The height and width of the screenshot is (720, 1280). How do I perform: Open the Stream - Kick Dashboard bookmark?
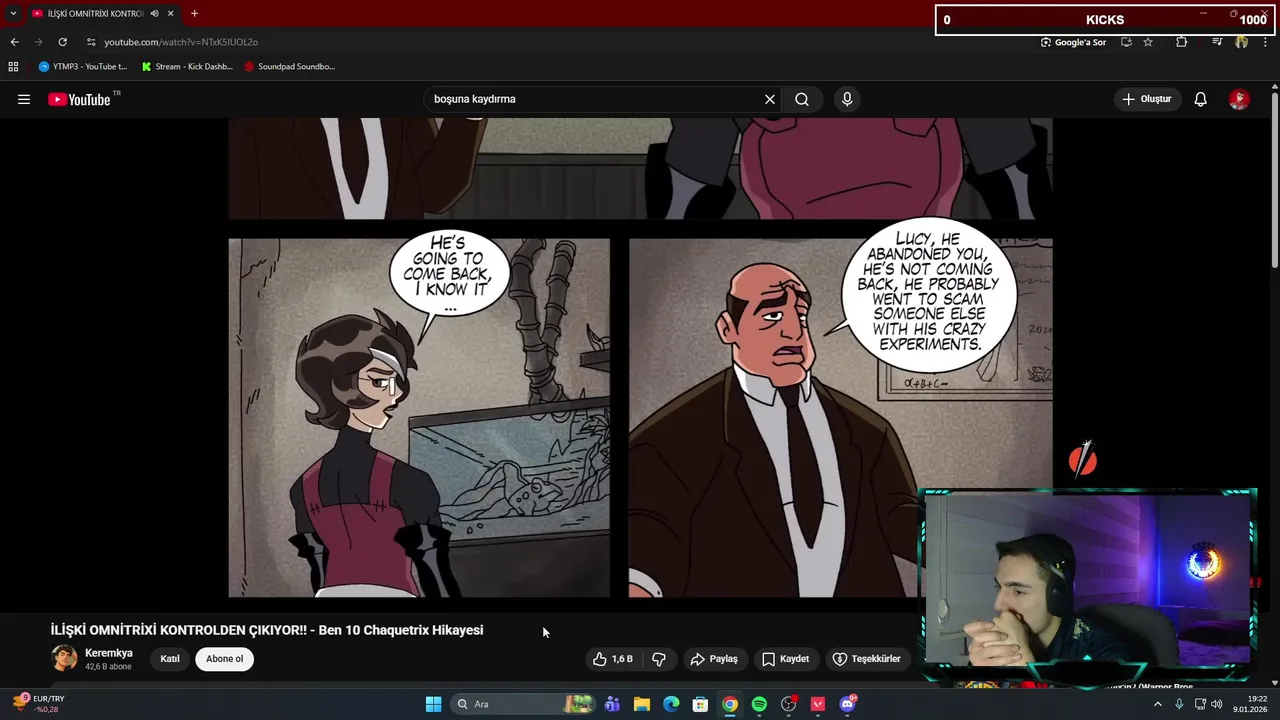187,67
